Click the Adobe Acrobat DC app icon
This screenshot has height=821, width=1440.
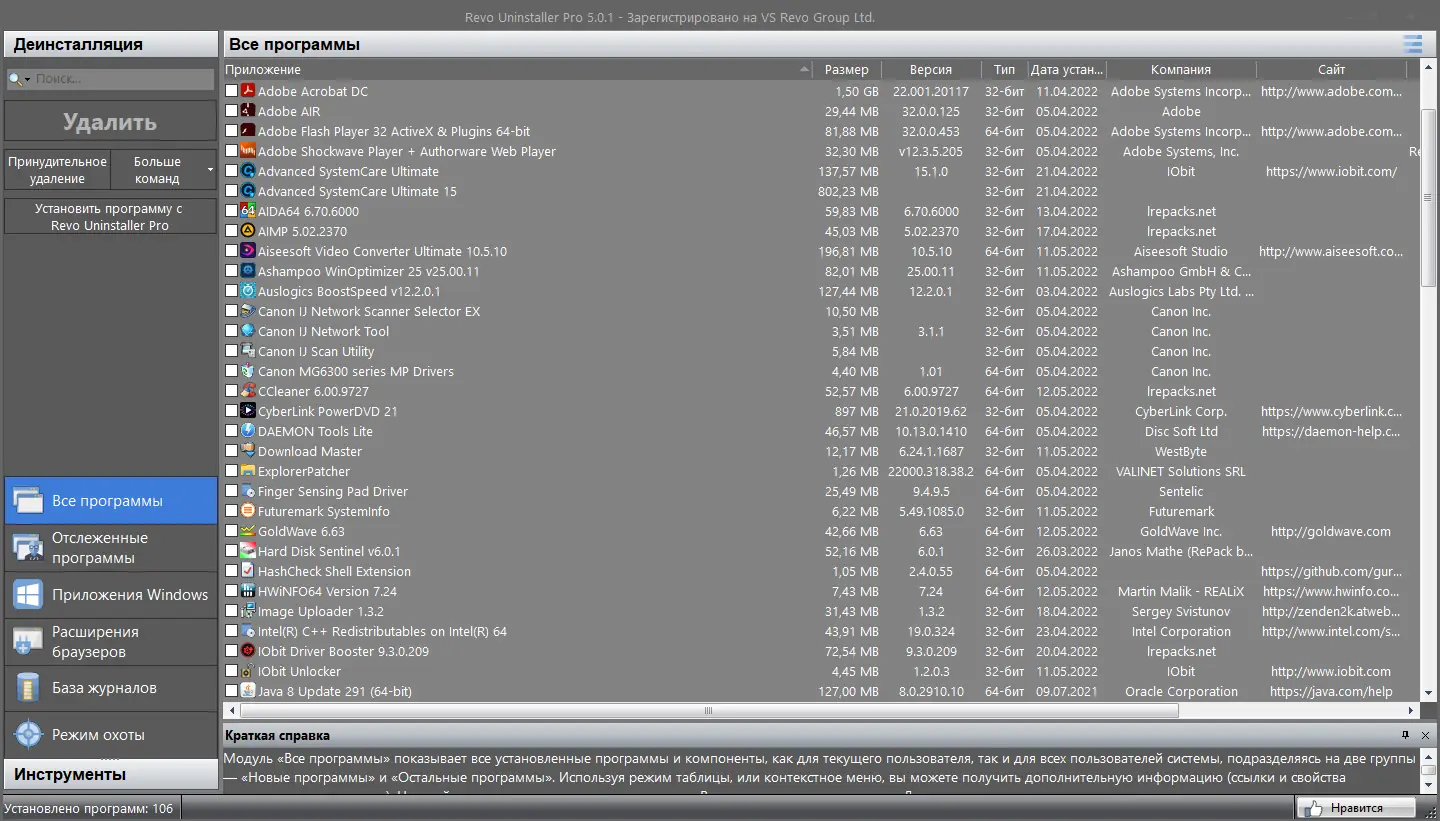click(x=248, y=91)
